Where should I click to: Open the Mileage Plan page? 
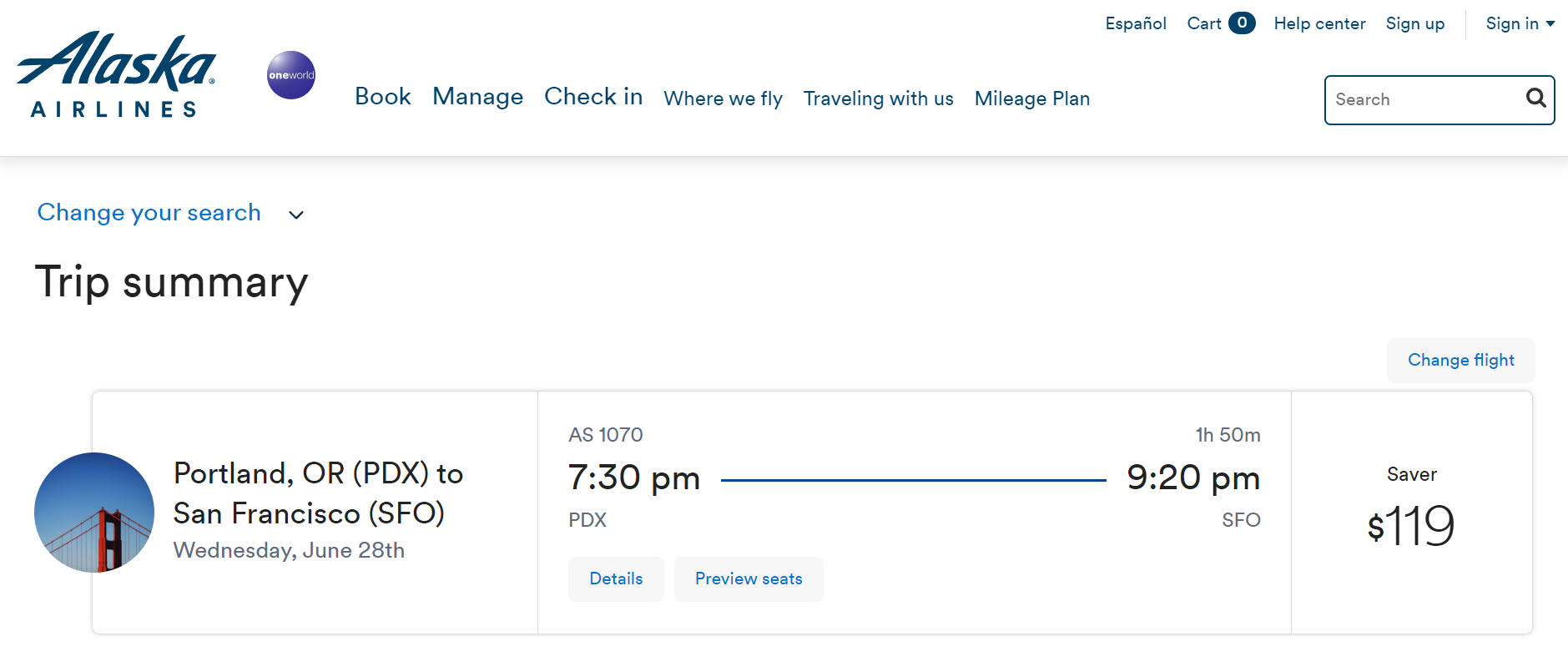coord(1032,99)
